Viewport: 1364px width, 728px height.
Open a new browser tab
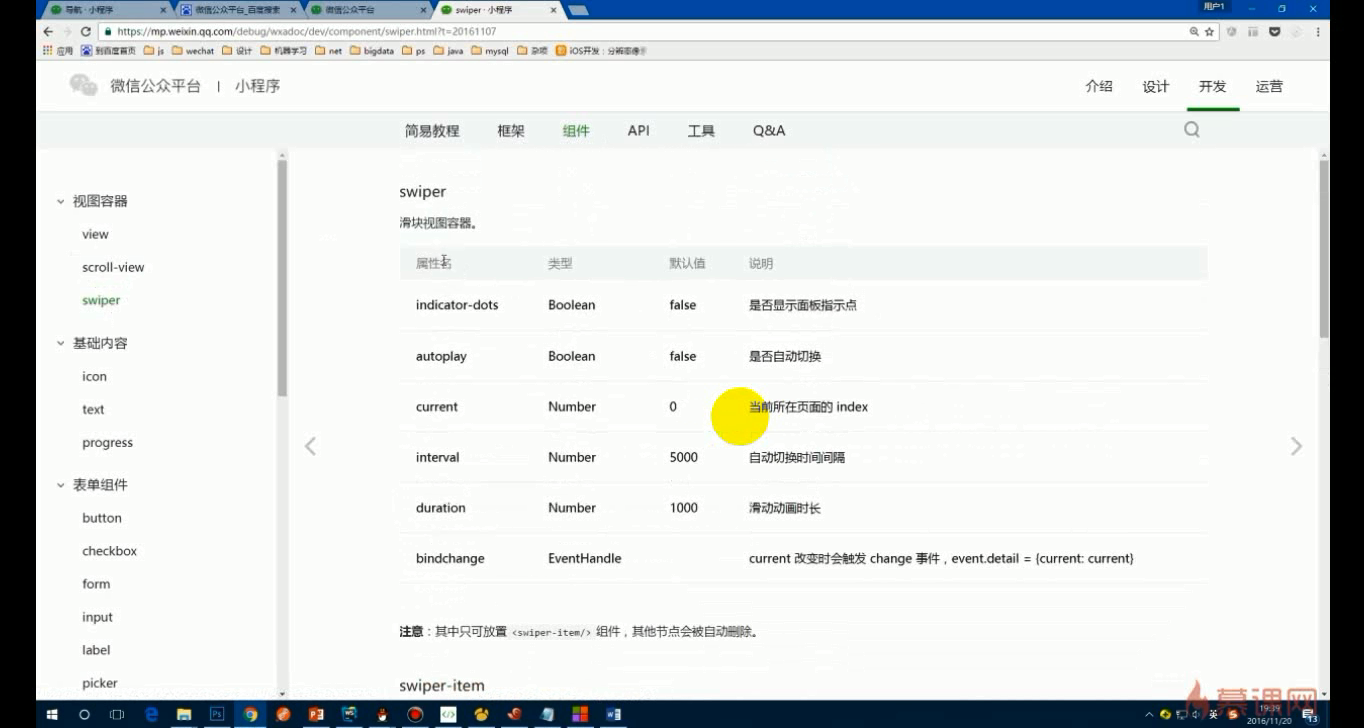click(x=578, y=9)
